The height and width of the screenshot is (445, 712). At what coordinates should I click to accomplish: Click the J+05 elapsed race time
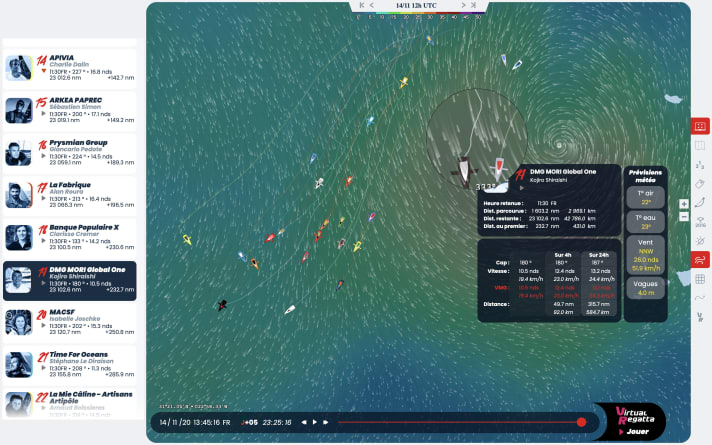click(x=249, y=422)
